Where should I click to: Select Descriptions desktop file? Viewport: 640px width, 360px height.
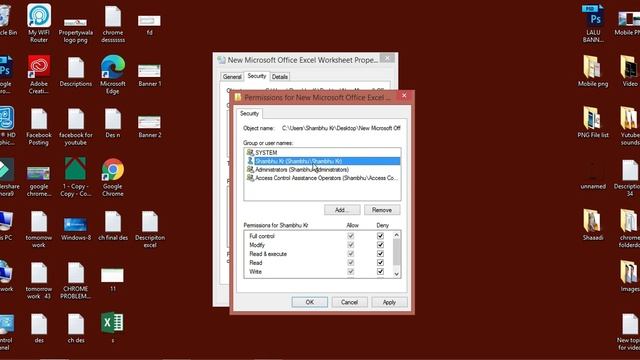[x=76, y=72]
